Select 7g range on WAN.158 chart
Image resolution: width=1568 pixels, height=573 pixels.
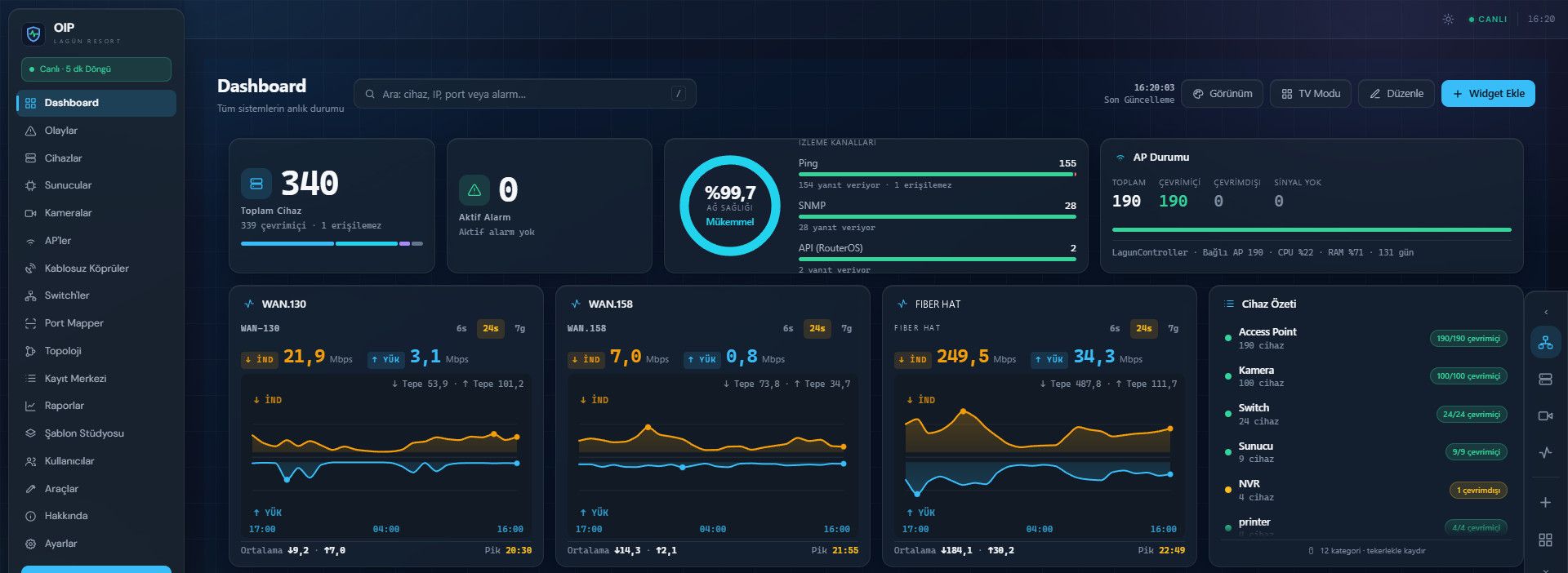tap(847, 328)
